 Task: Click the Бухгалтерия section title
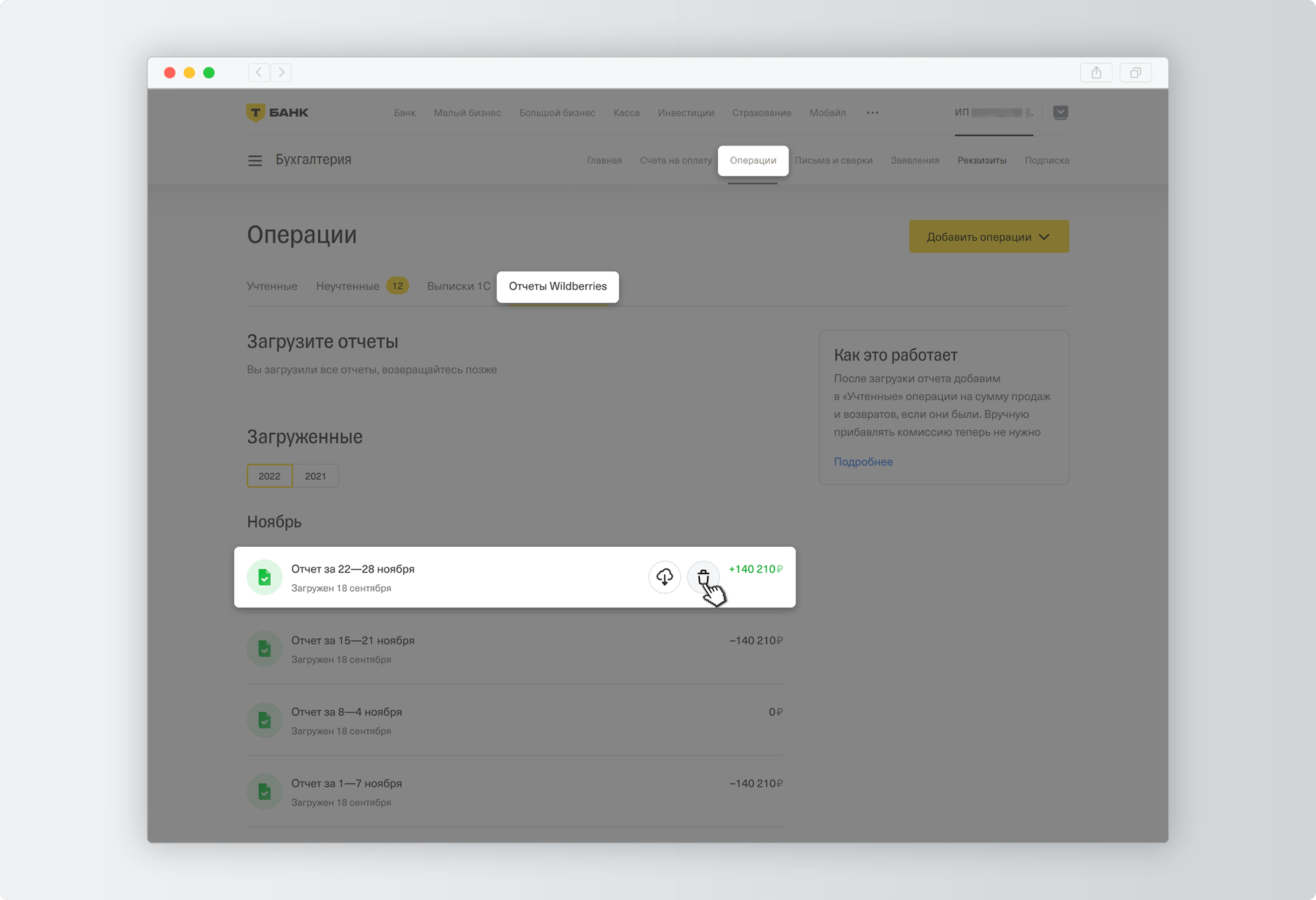click(x=313, y=160)
